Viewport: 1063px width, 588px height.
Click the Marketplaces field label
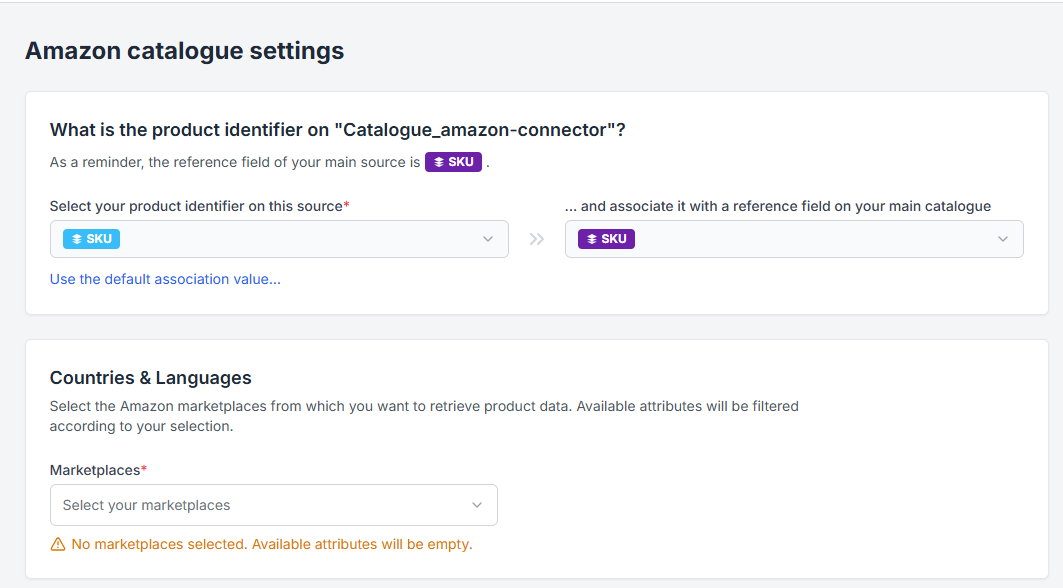tap(98, 470)
